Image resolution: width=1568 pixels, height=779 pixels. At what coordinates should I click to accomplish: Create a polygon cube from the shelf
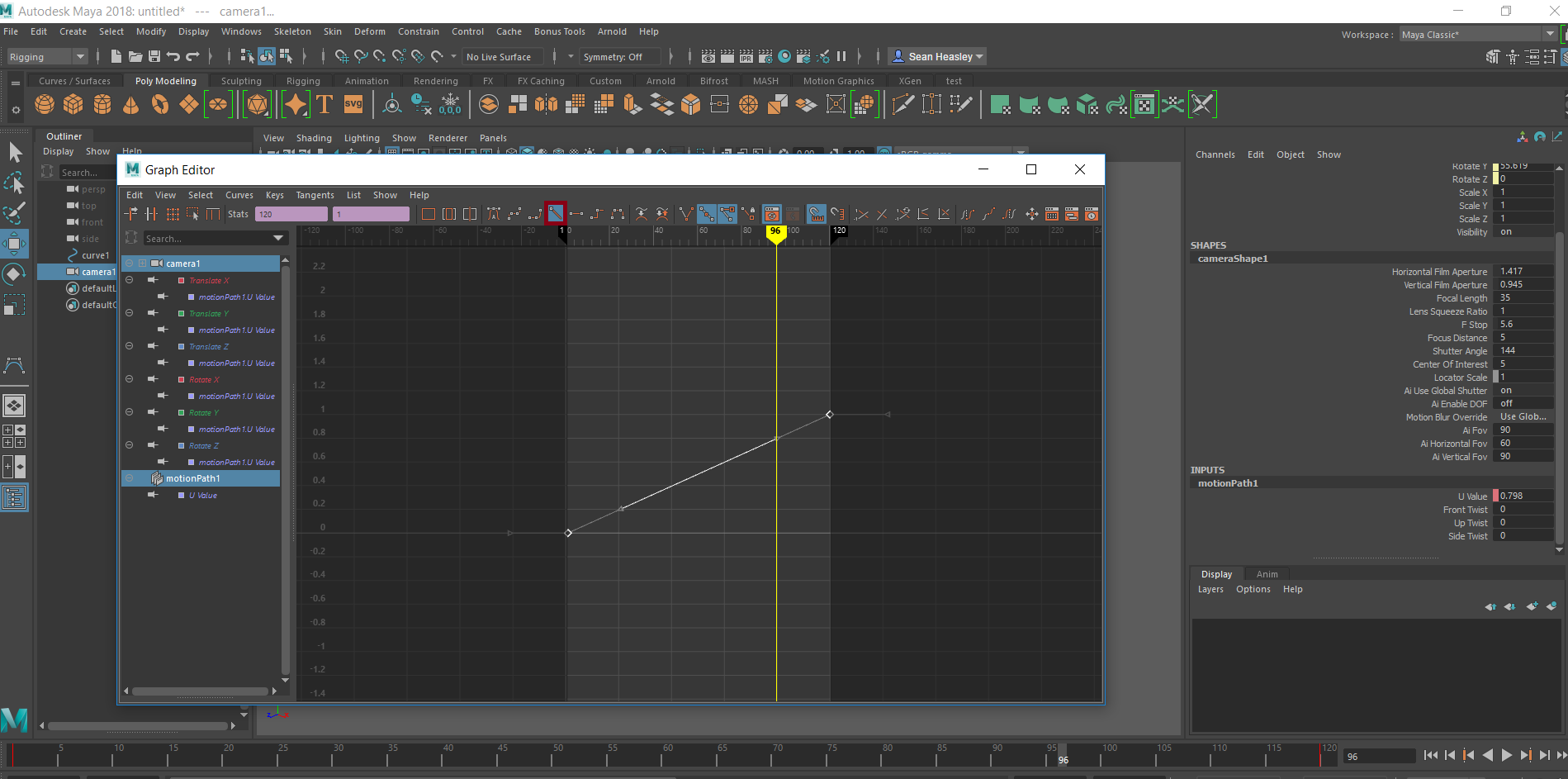coord(73,105)
